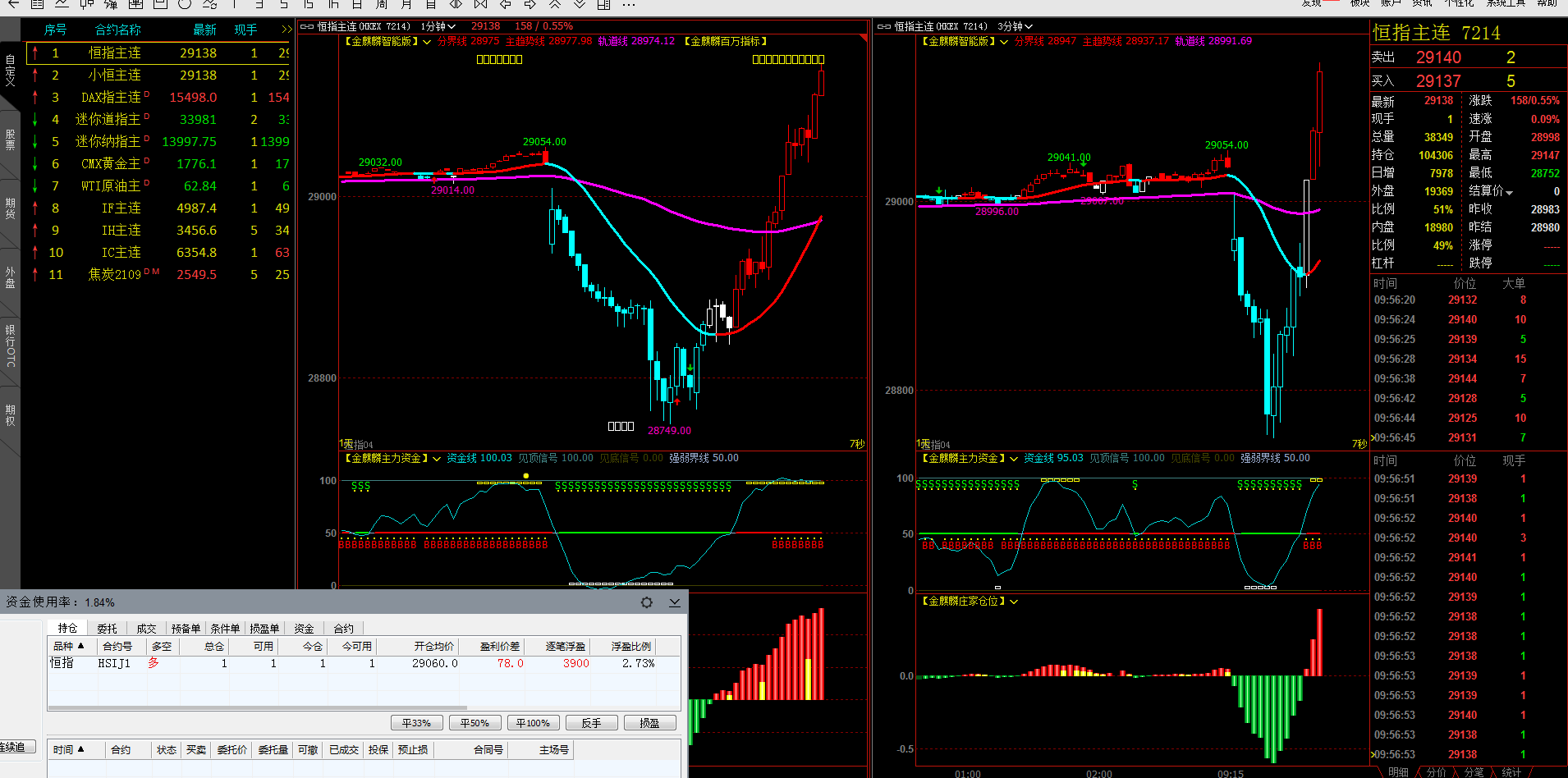Expand the 结算价 field dropdown
1568x778 pixels.
click(x=1509, y=192)
